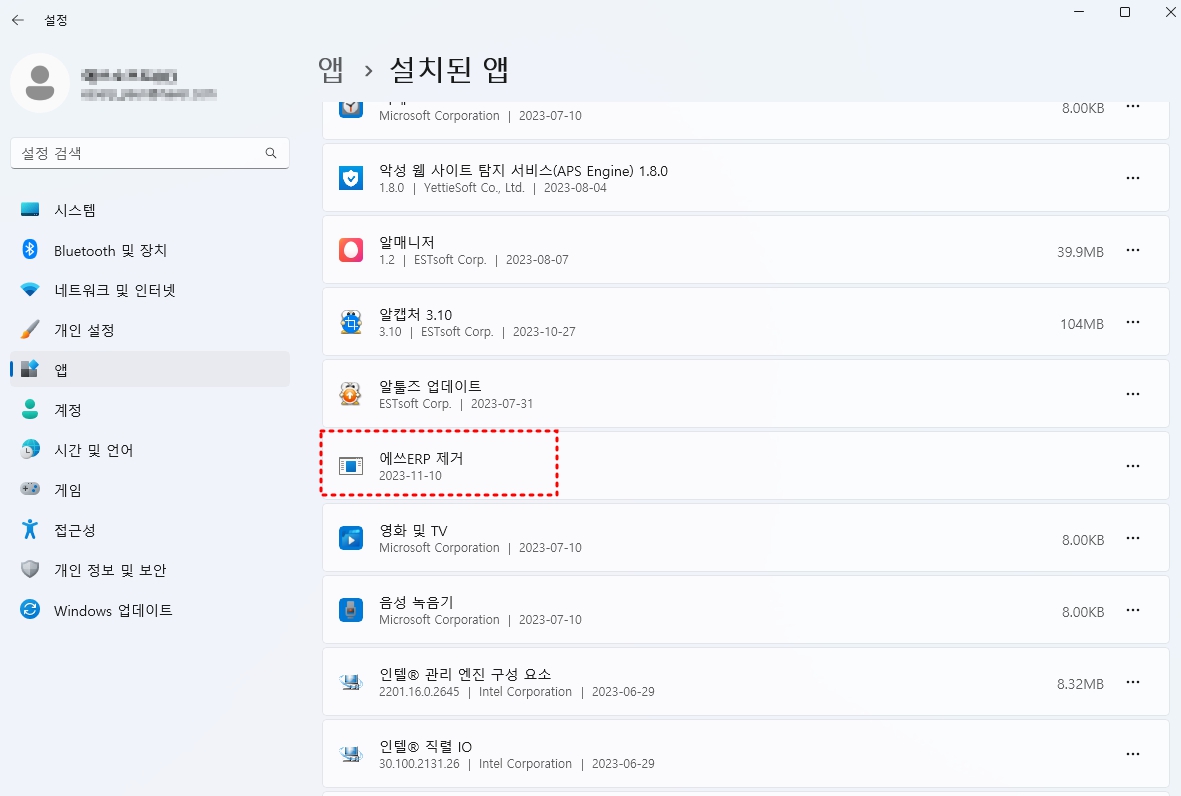Click the Windows 업데이트 sync icon
1181x796 pixels.
30,609
